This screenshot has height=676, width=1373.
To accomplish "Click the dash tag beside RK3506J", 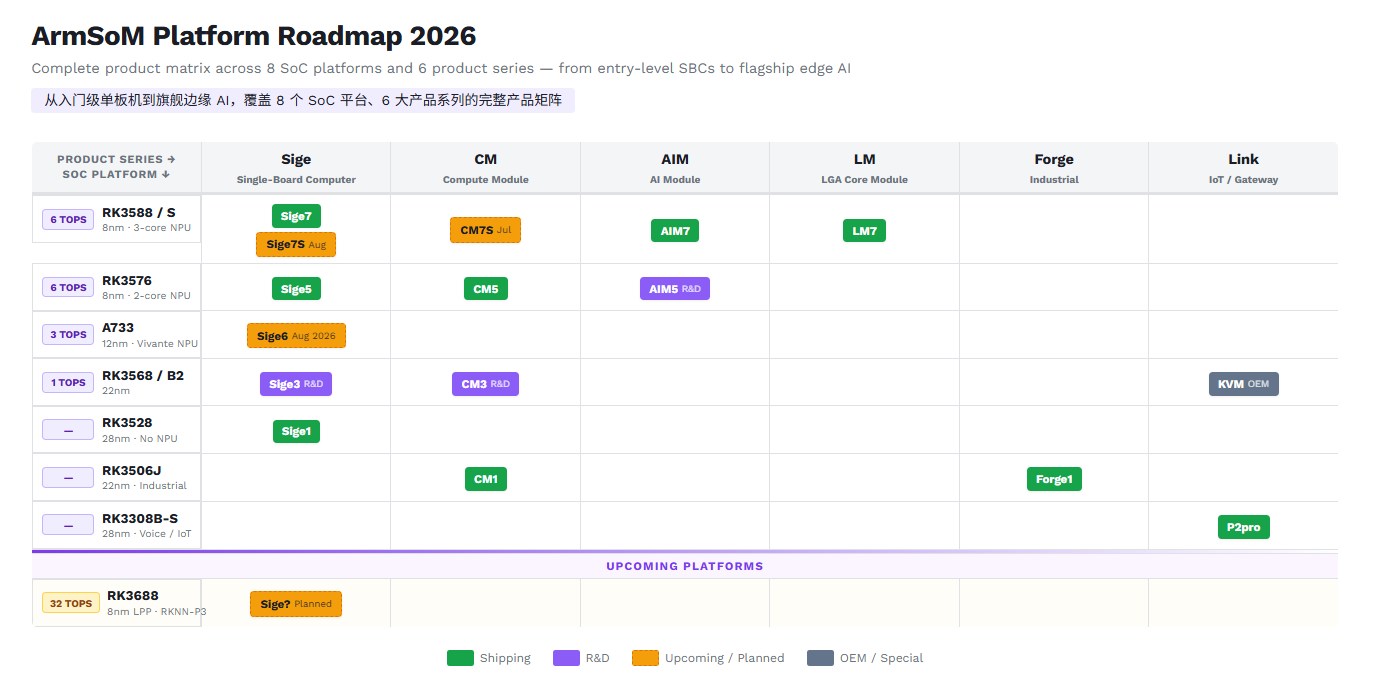I will (68, 478).
